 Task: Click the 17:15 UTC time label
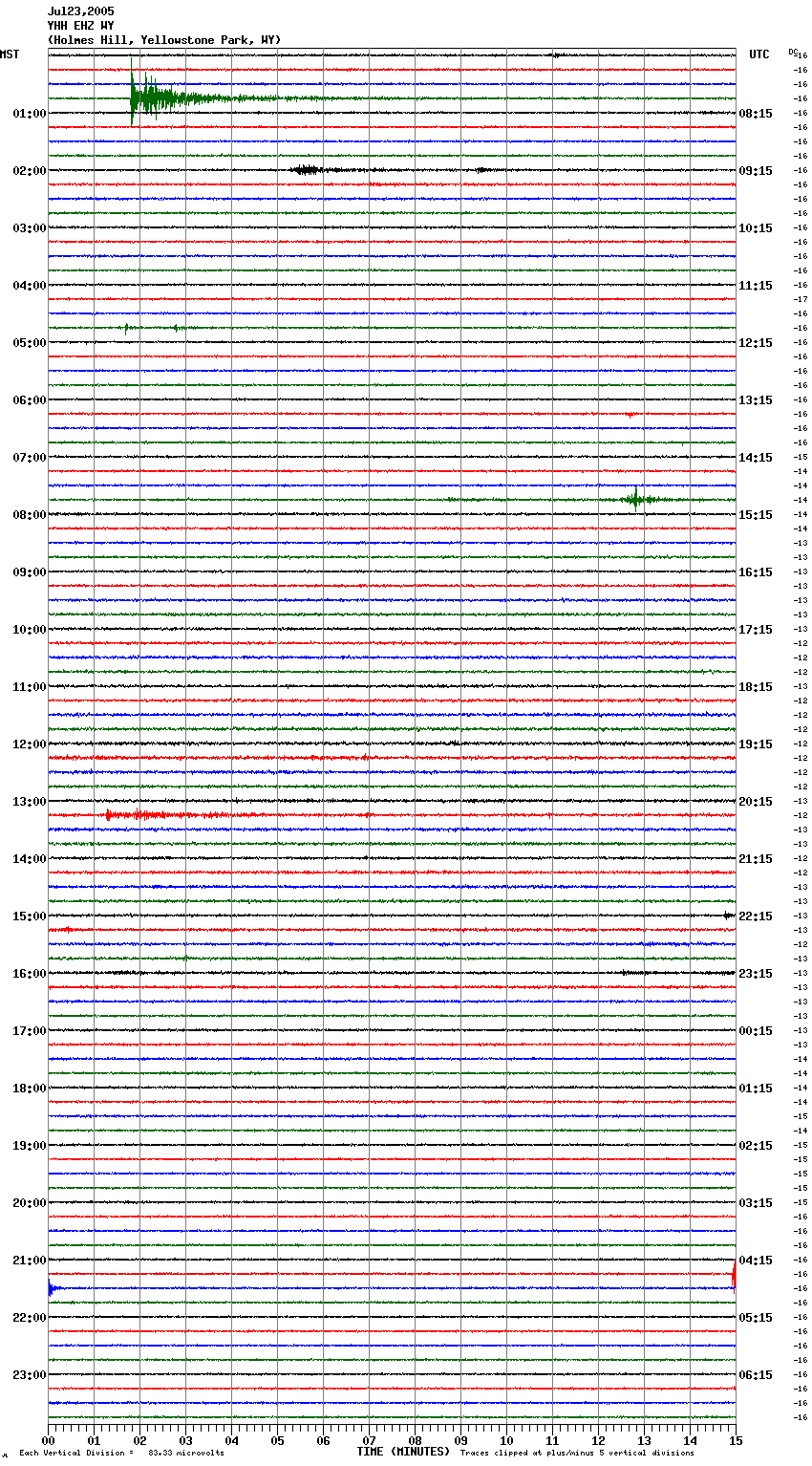(756, 630)
